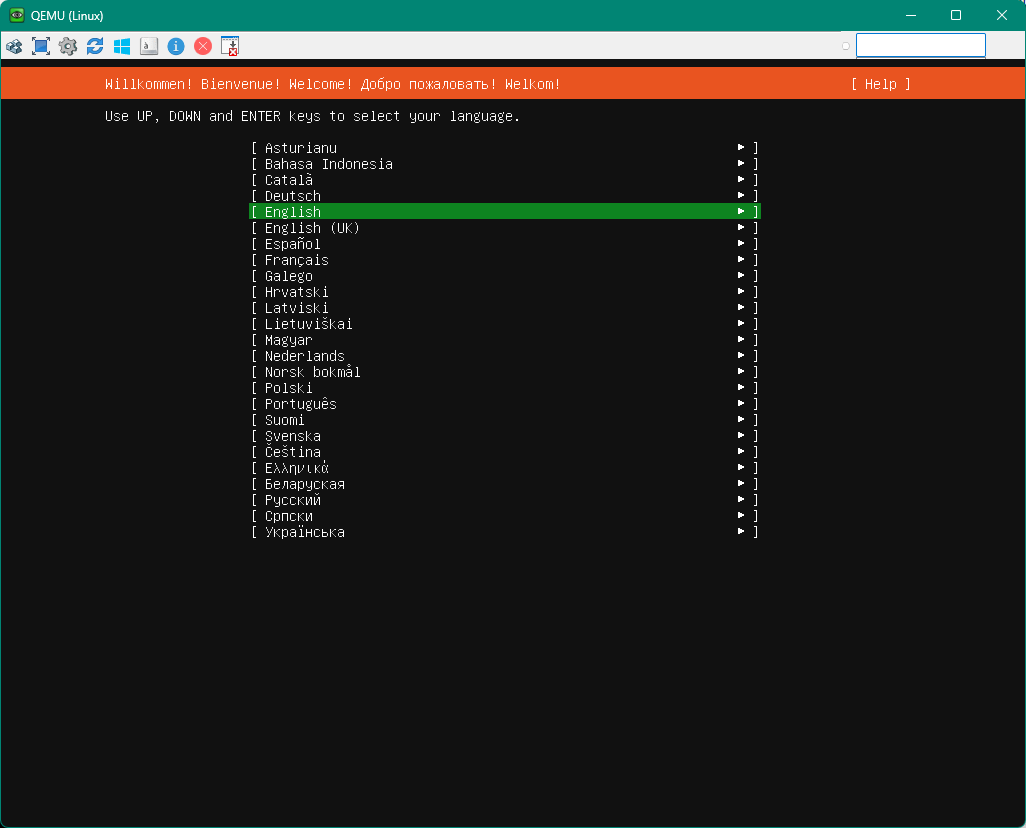Select highlighted English language

(x=504, y=211)
